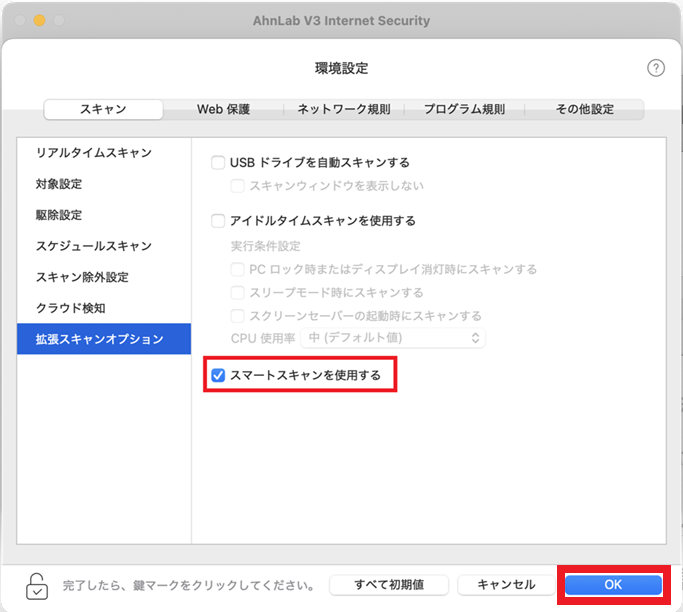Click the lock icon to save settings
683x612 pixels.
pos(37,586)
